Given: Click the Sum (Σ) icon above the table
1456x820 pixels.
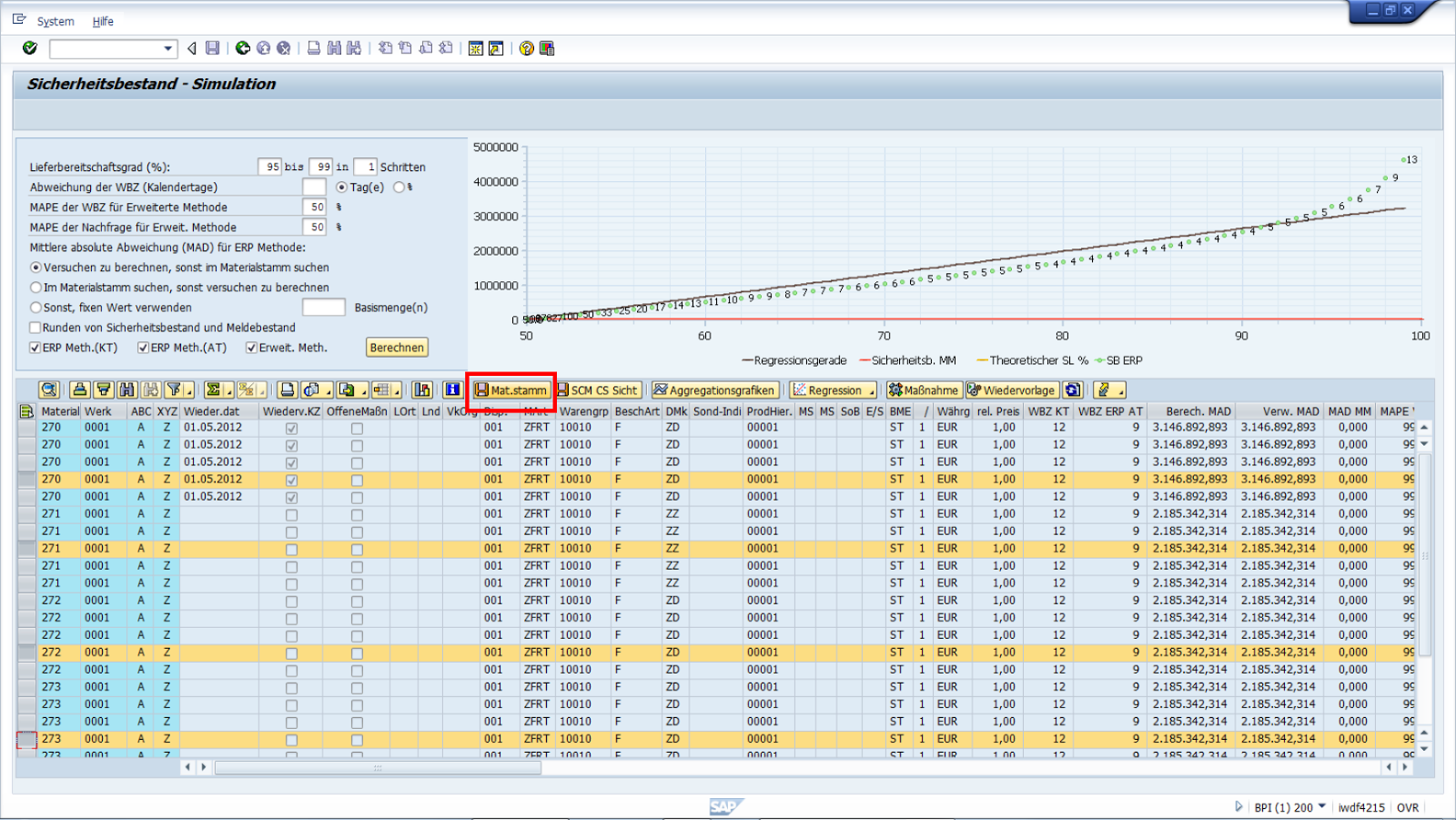Looking at the screenshot, I should (x=211, y=390).
